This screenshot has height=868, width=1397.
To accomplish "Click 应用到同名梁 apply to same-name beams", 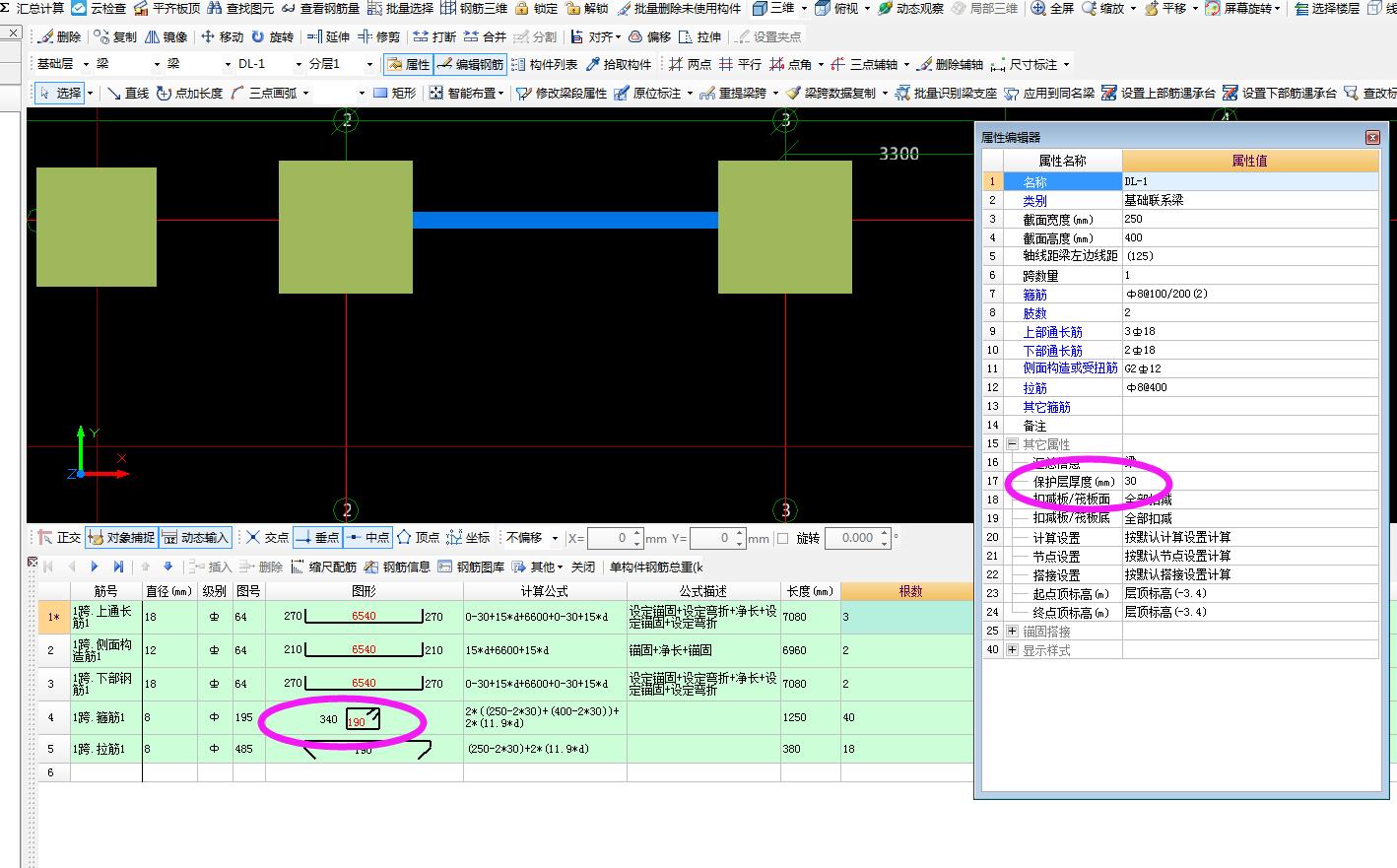I will (x=1049, y=93).
